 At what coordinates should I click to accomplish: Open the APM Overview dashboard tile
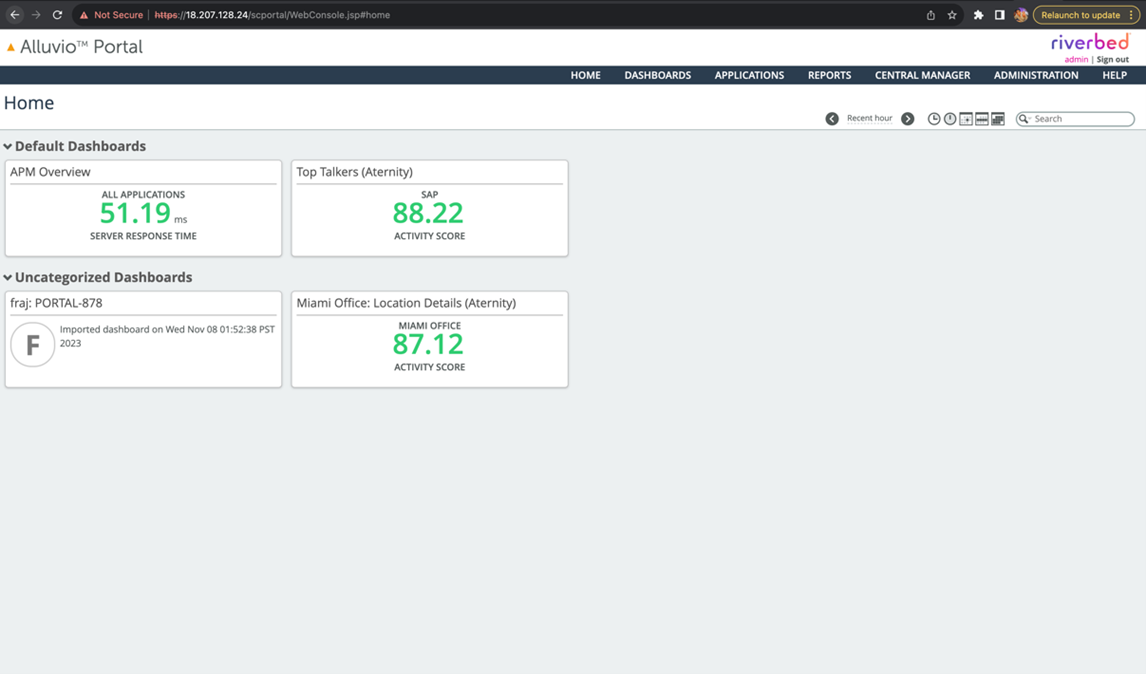[143, 208]
